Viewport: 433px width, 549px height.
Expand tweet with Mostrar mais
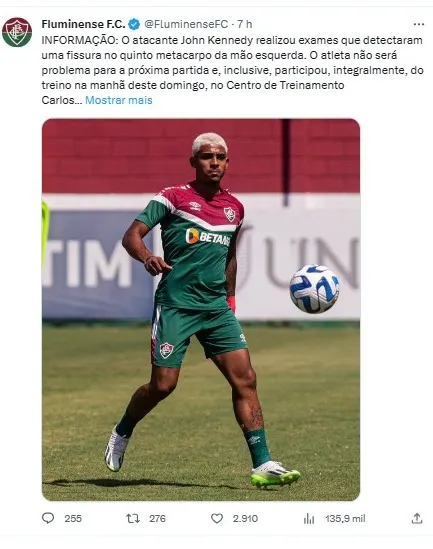[119, 100]
